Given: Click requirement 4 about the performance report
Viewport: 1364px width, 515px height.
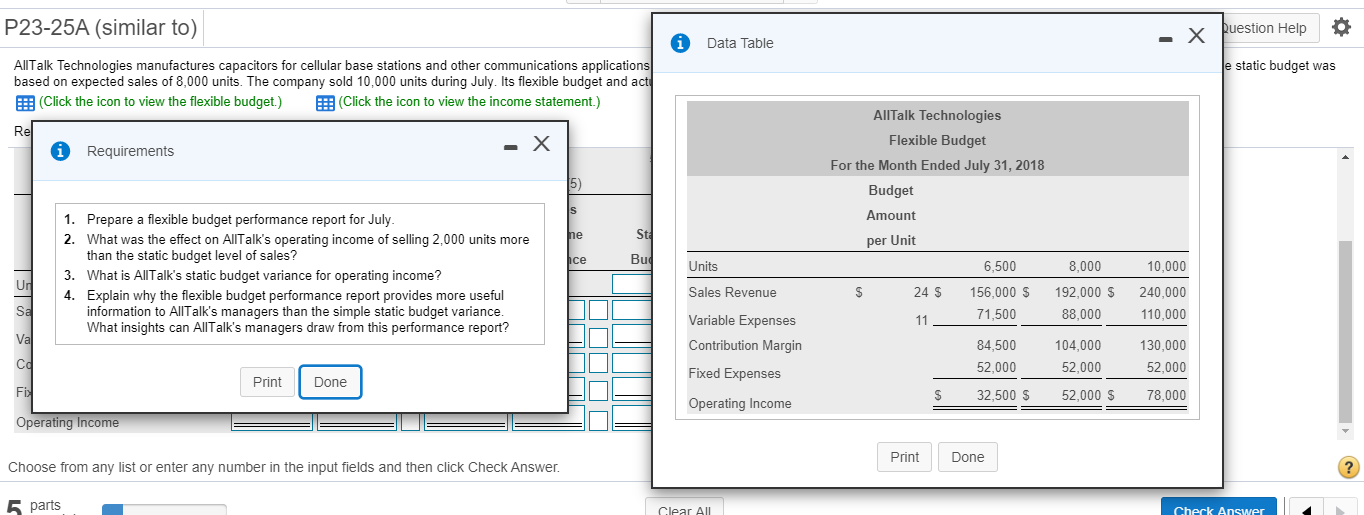Looking at the screenshot, I should [x=297, y=311].
